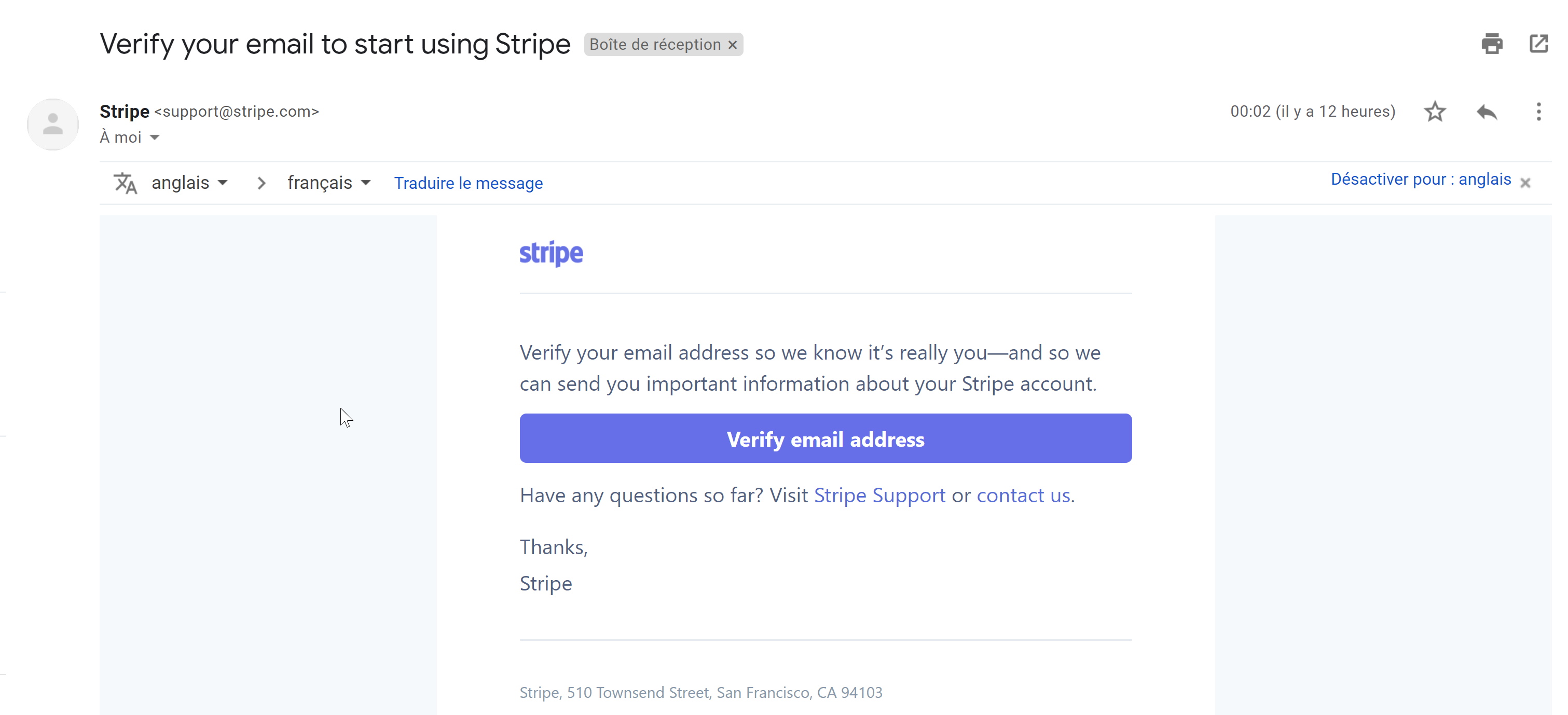The width and height of the screenshot is (1568, 715).
Task: Click the translate language icon
Action: pyautogui.click(x=126, y=183)
